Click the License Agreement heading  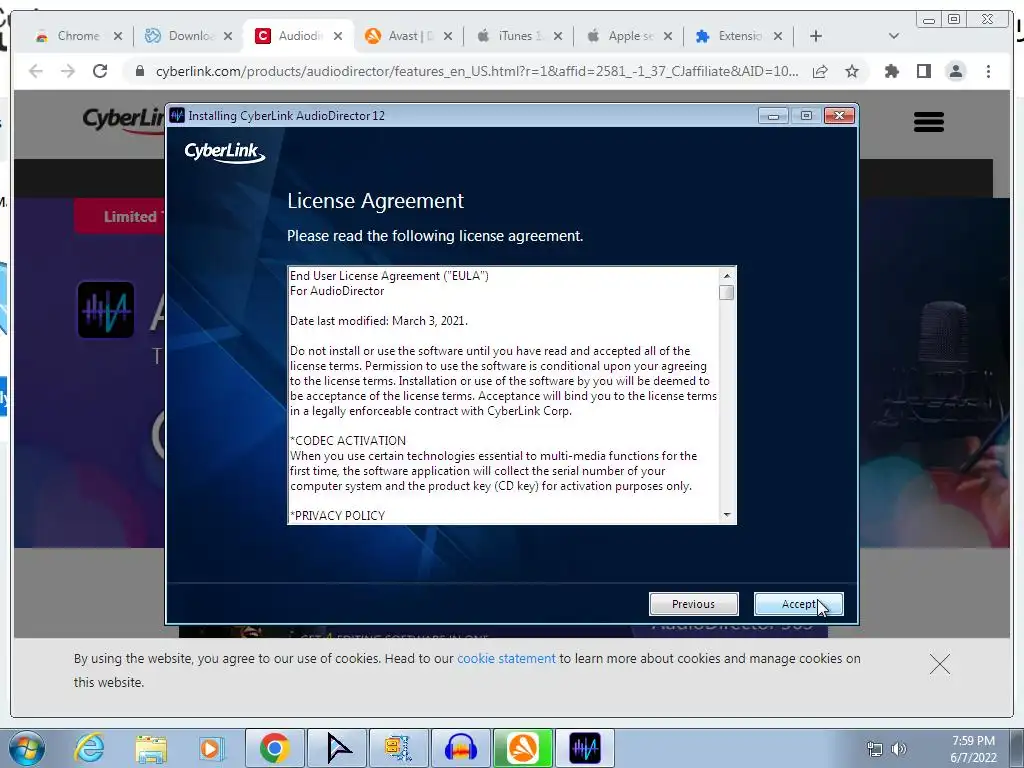tap(376, 200)
